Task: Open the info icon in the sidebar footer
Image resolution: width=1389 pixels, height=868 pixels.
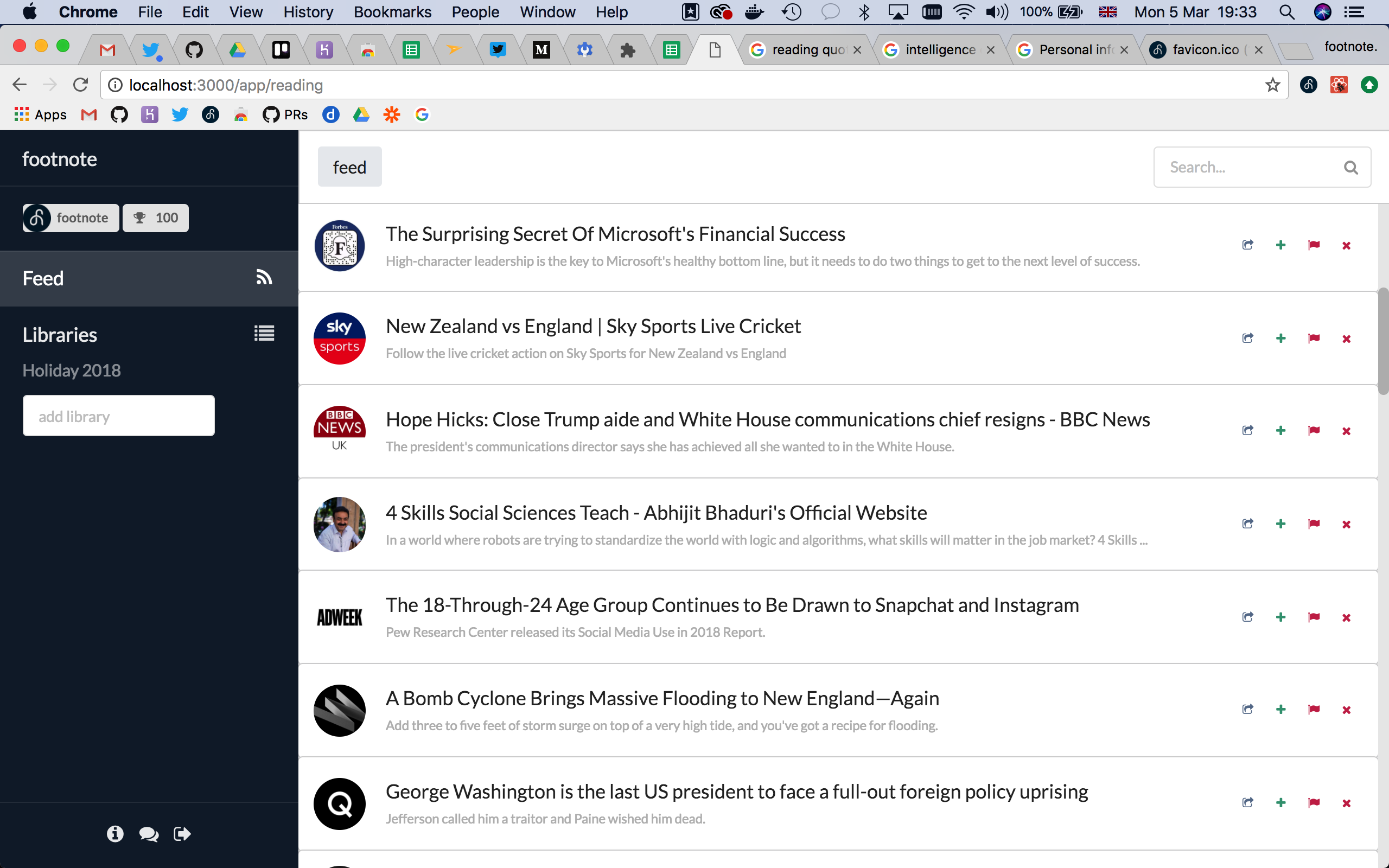Action: pos(115,834)
